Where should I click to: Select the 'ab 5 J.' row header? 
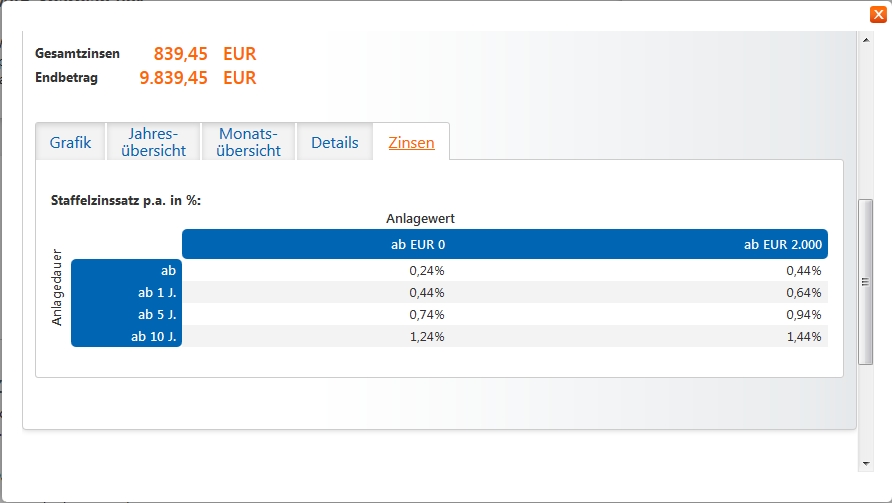[x=158, y=314]
